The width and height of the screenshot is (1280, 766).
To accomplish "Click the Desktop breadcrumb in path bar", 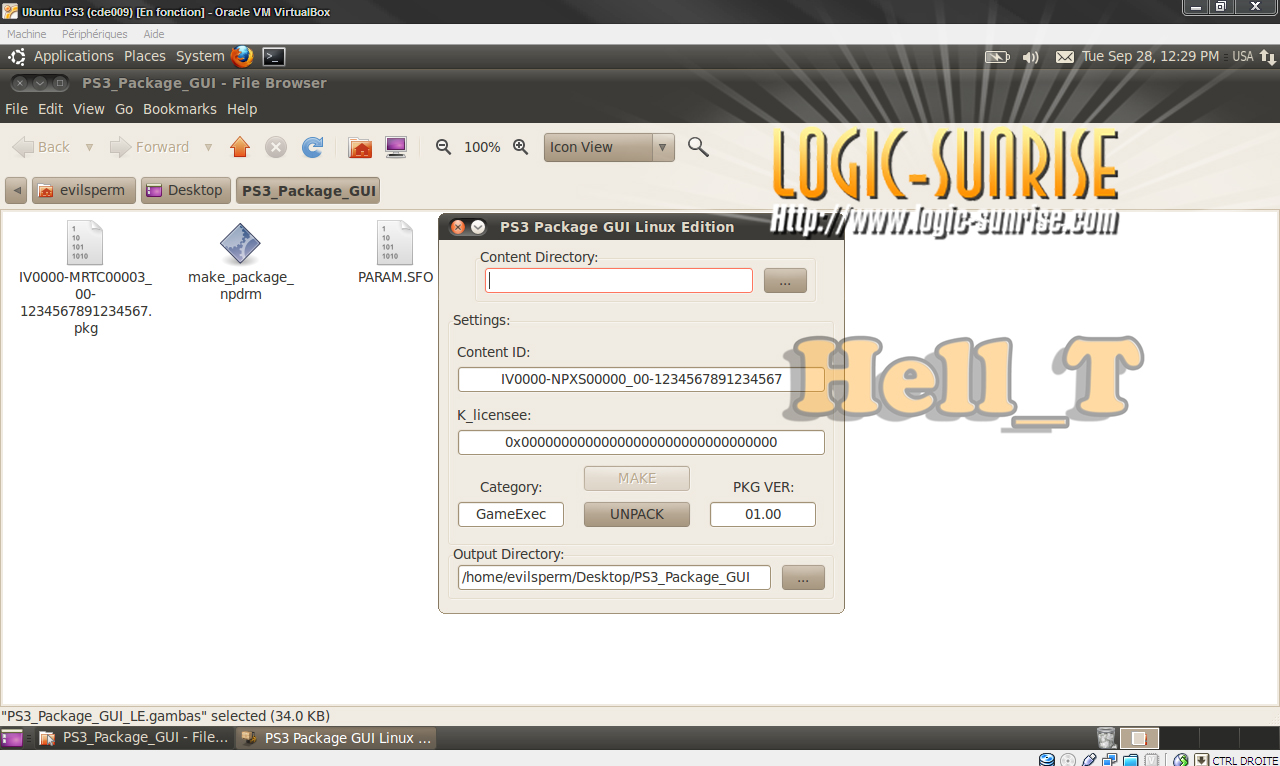I will (x=186, y=190).
